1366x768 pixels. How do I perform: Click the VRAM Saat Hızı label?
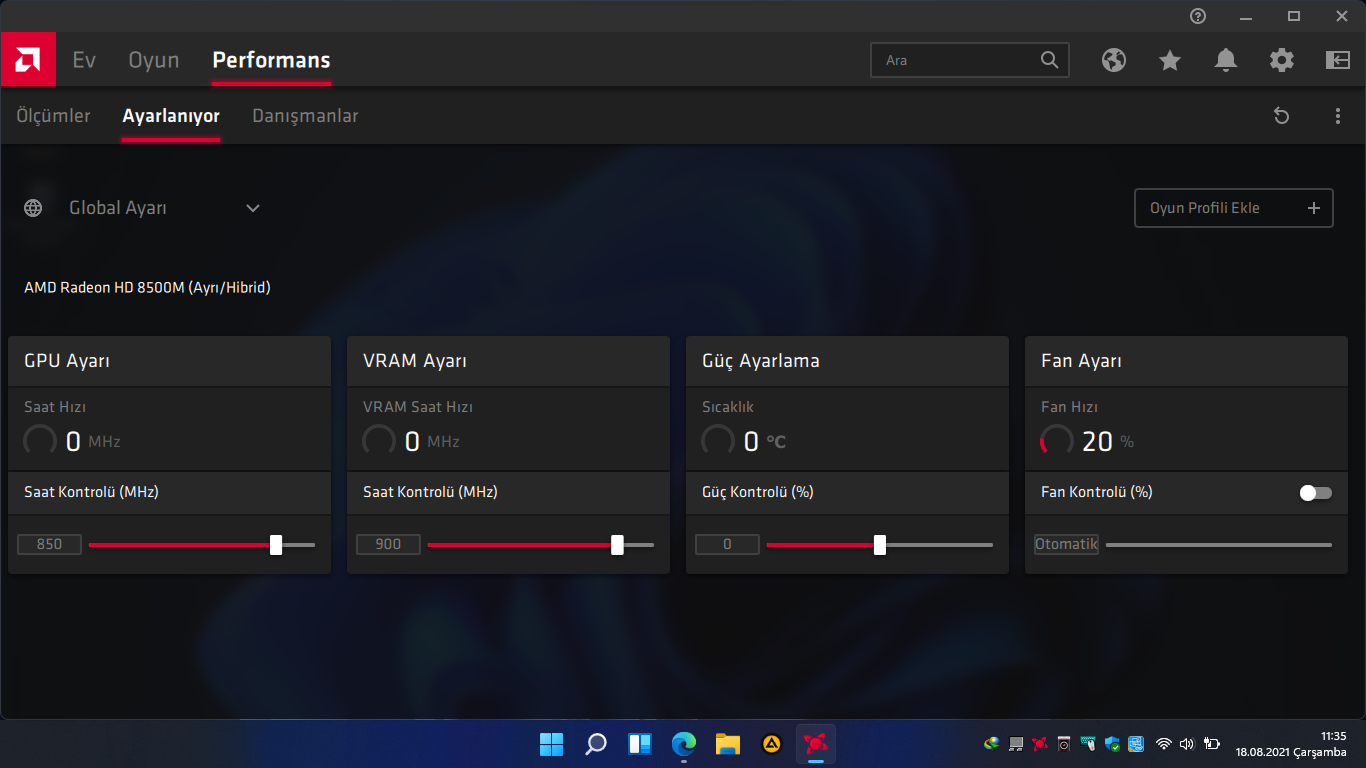coord(418,407)
